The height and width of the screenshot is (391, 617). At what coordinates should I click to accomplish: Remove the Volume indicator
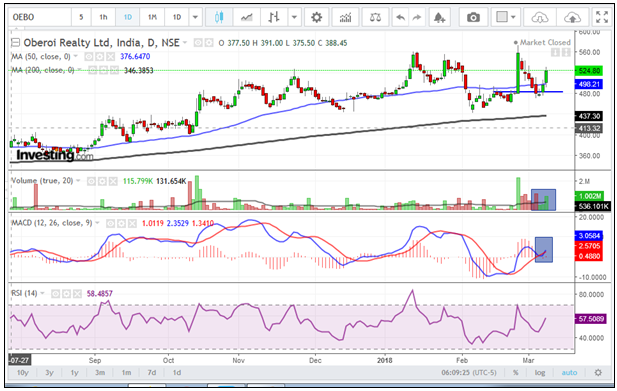113,181
